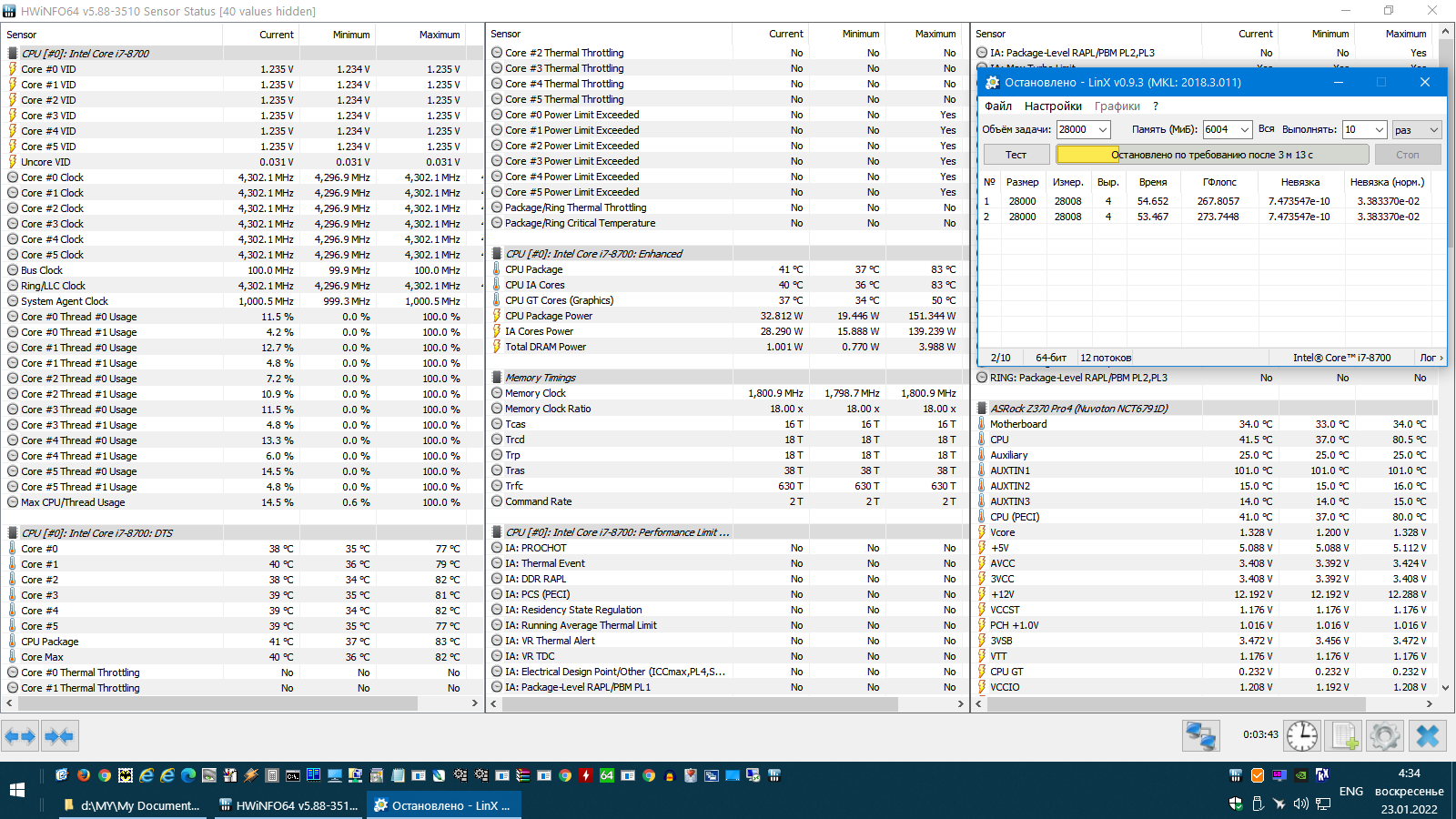Viewport: 1456px width, 819px height.
Task: Close sensors with the blue X icon
Action: click(x=1428, y=735)
